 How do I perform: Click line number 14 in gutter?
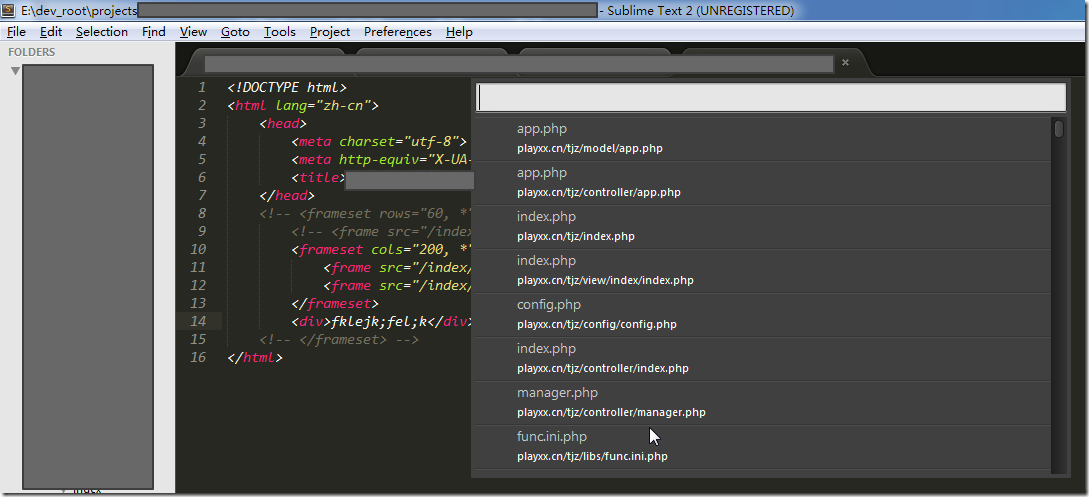(198, 321)
